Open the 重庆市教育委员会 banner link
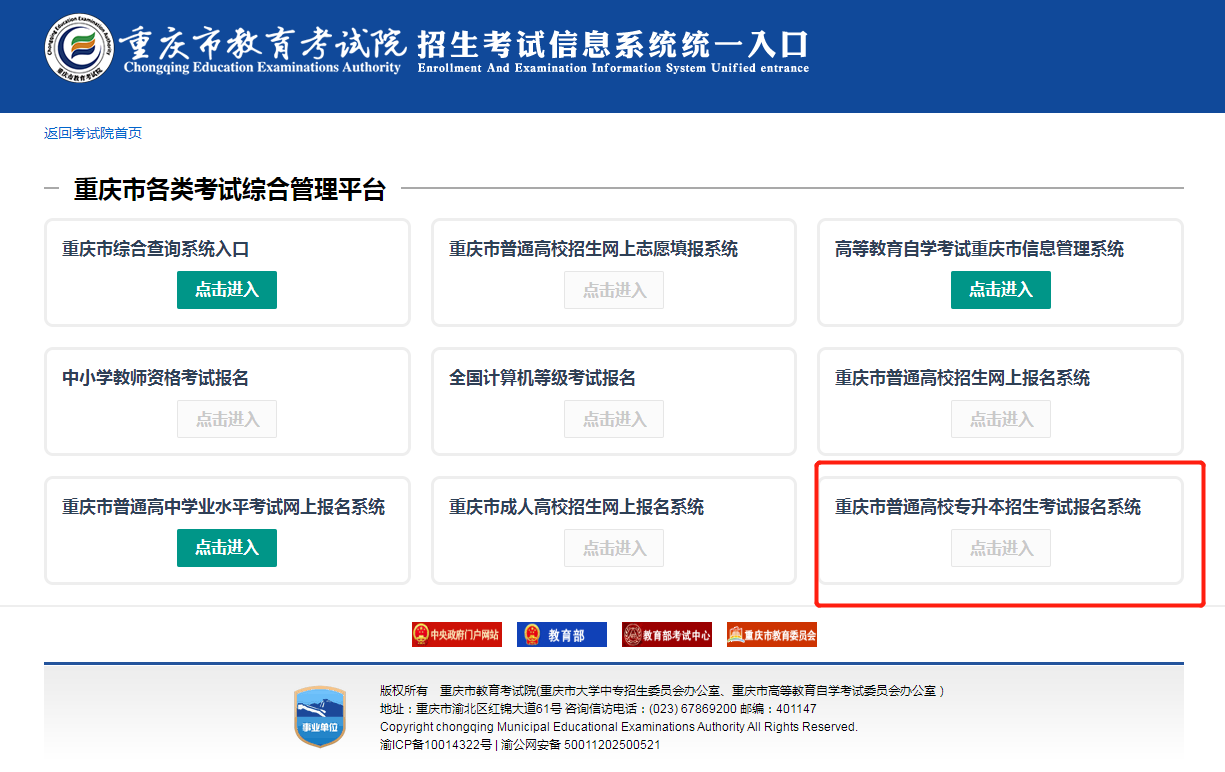This screenshot has height=772, width=1225. pos(771,635)
